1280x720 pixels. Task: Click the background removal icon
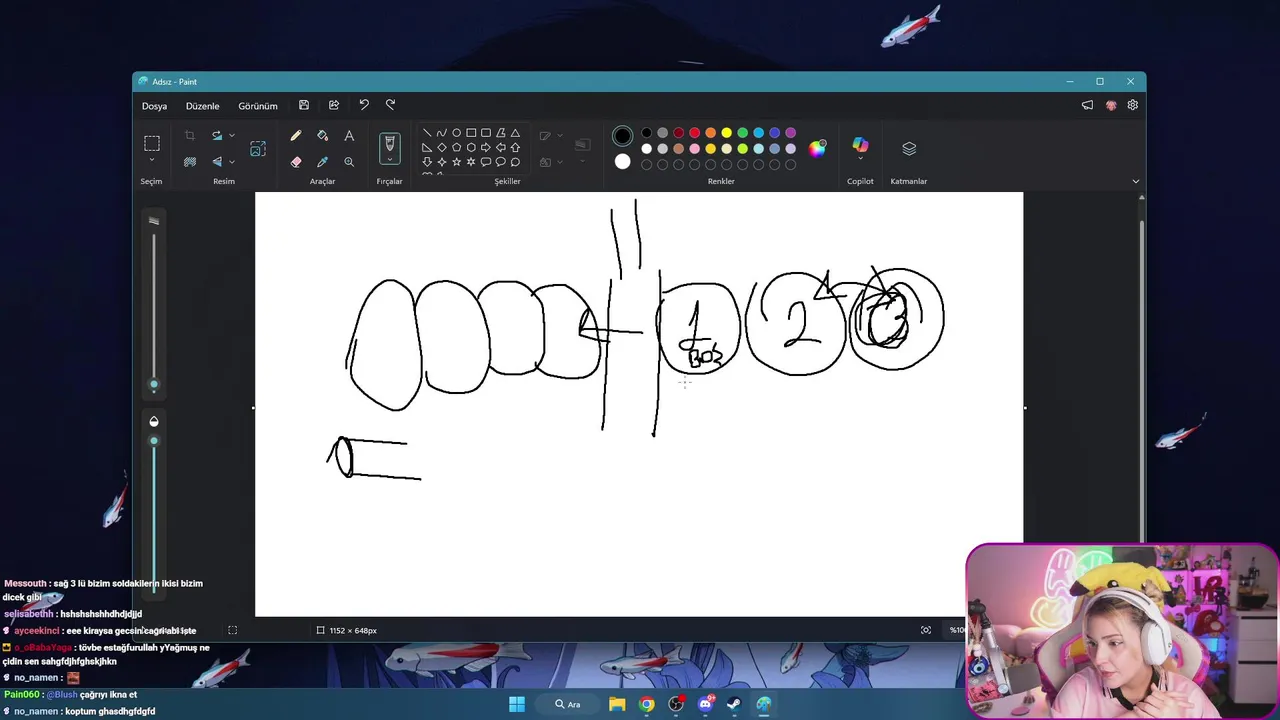tap(189, 161)
